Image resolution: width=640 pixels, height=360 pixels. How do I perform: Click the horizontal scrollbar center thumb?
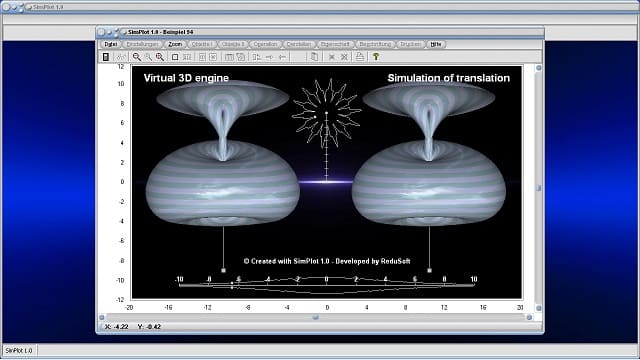coord(316,317)
